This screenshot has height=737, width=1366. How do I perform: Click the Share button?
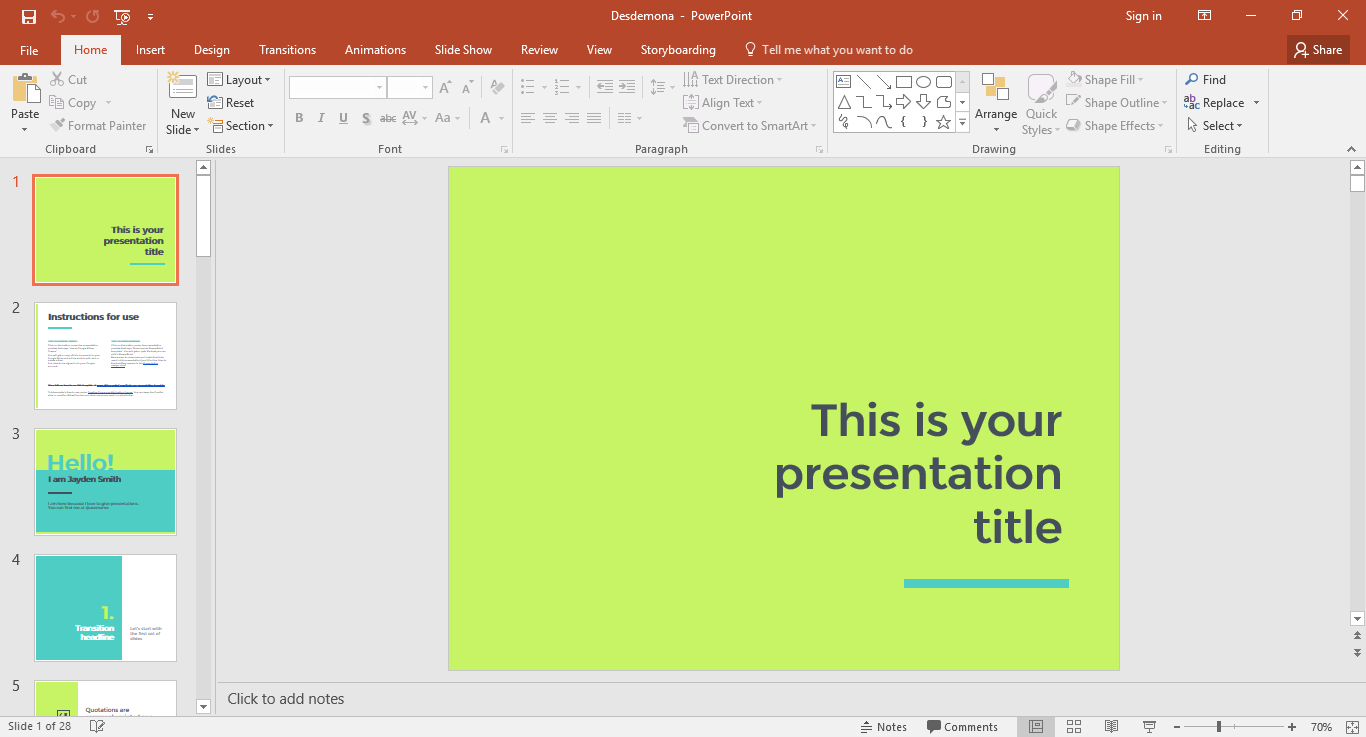coord(1317,50)
